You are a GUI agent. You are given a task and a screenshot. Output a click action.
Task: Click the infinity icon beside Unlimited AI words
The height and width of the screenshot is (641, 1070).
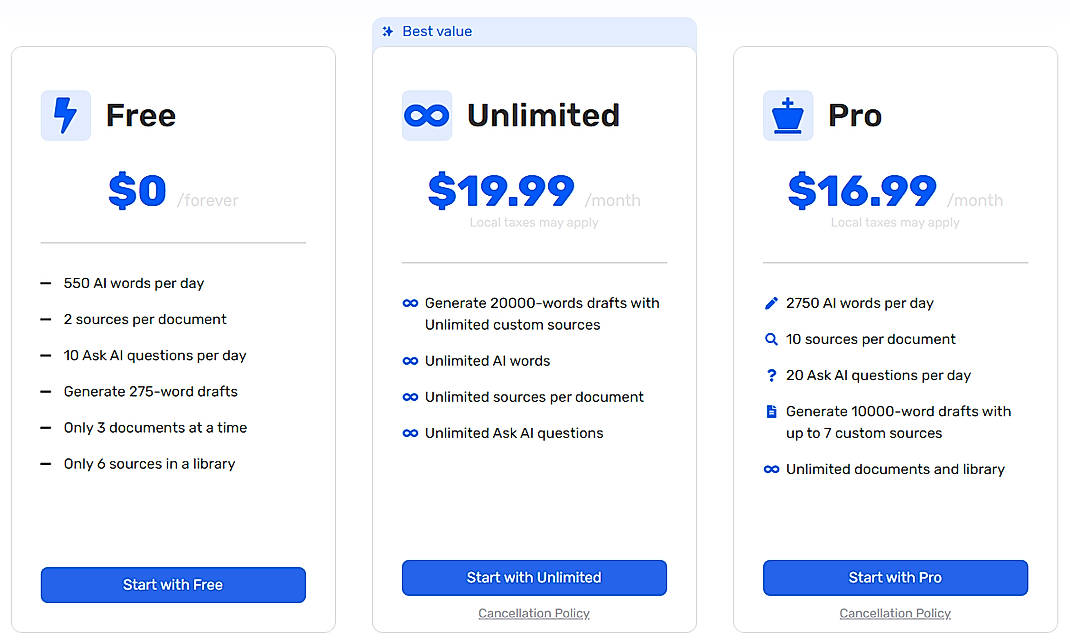point(411,360)
